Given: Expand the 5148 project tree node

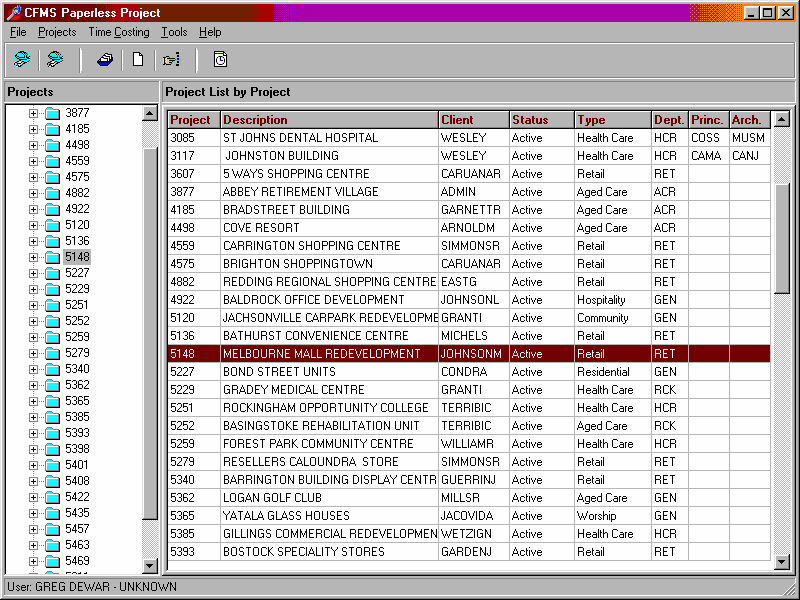Looking at the screenshot, I should pyautogui.click(x=33, y=258).
